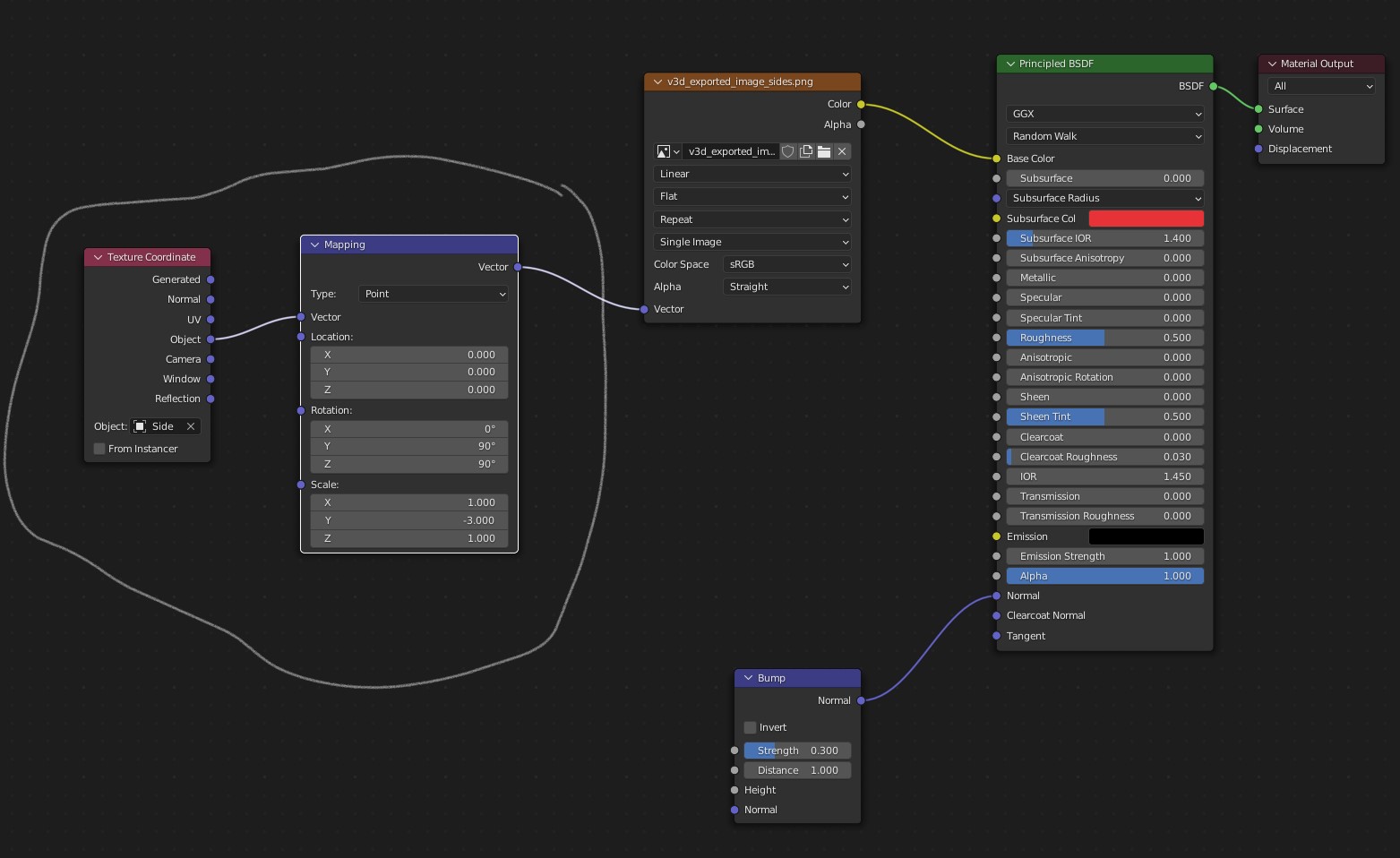Click the v3d_exported_im image name field

[731, 151]
